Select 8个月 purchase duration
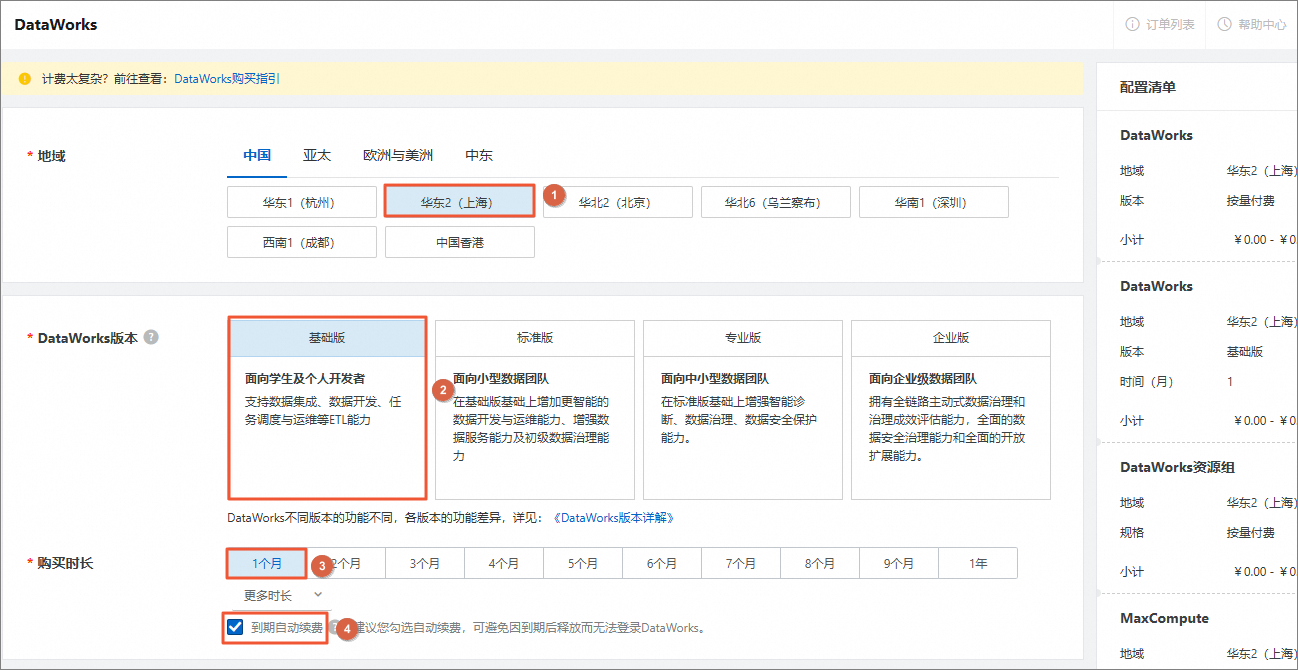 pyautogui.click(x=820, y=563)
